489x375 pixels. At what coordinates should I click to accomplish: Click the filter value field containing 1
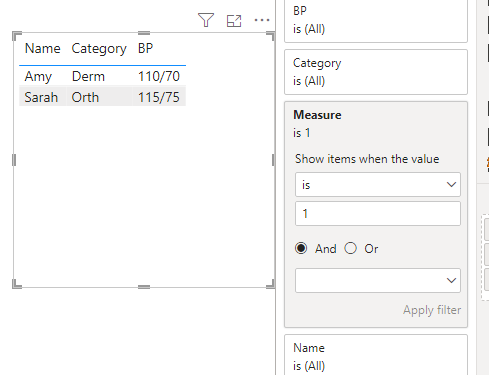coord(378,213)
